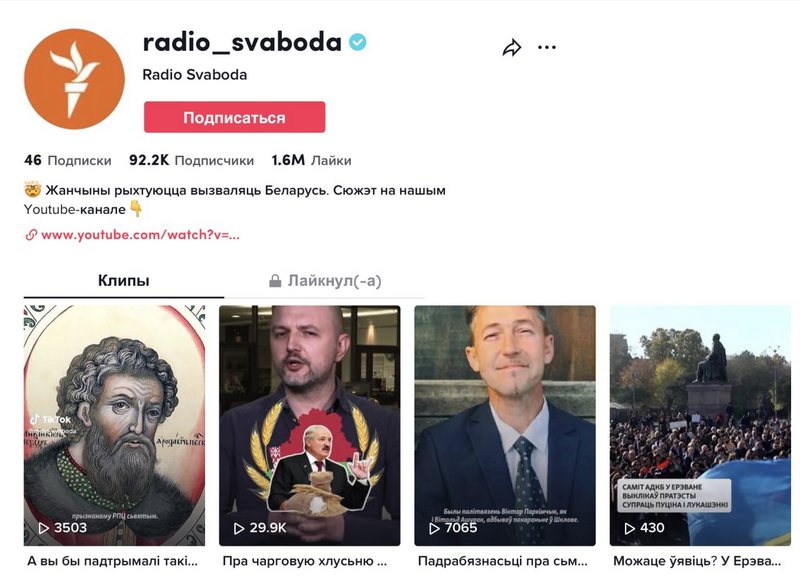
Task: Click caption Пра чарговую хлусьню
Action: click(305, 561)
